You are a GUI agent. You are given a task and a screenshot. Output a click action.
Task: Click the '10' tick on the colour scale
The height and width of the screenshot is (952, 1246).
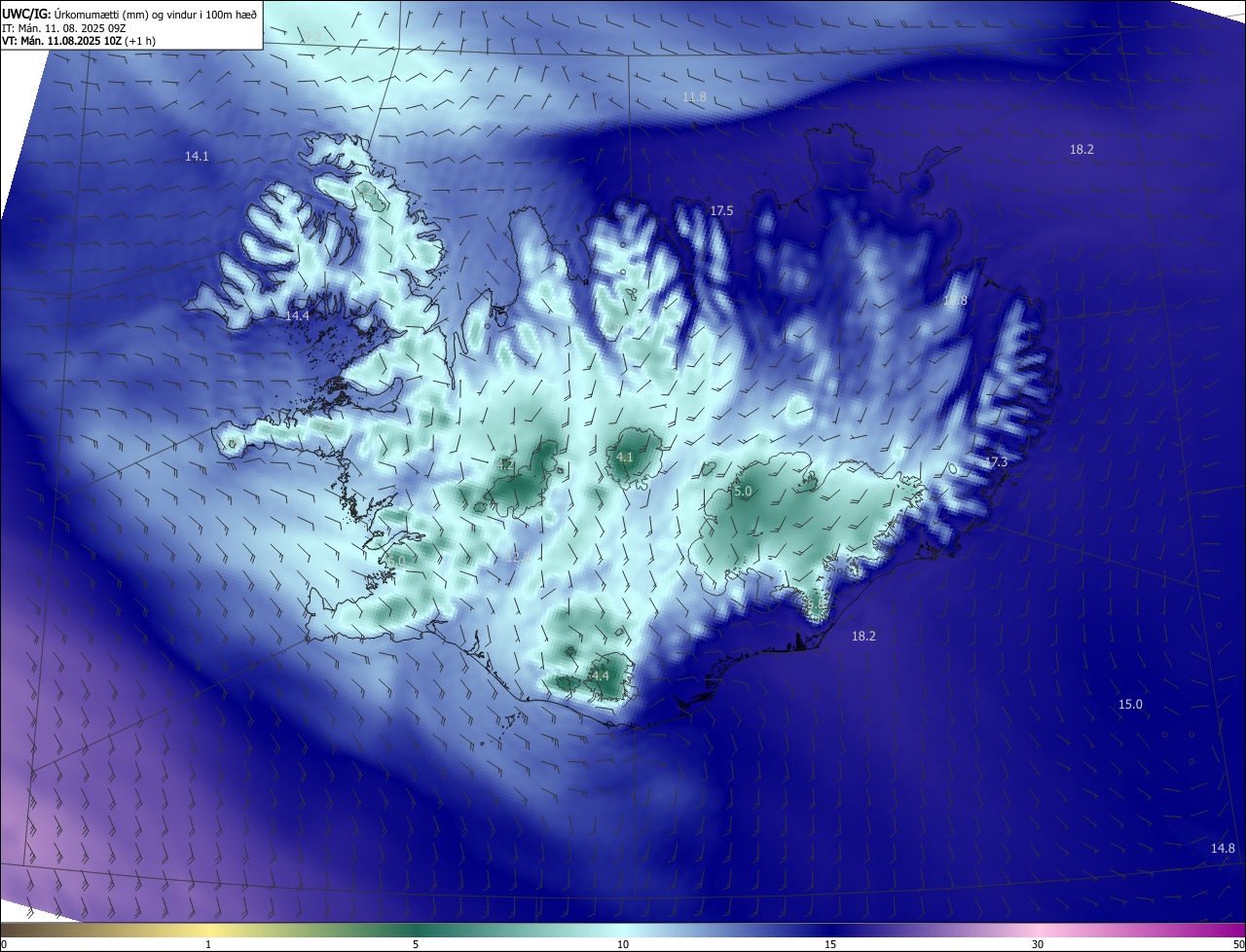click(623, 944)
